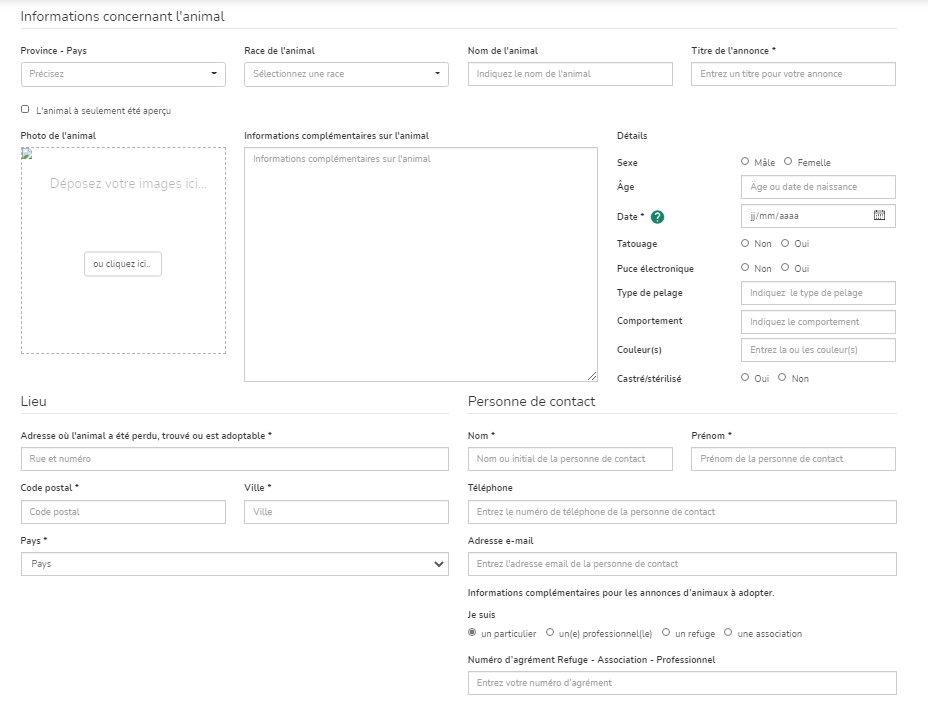Viewport: 928px width, 706px height.
Task: Select Non for Castré/stérilisé
Action: 782,378
